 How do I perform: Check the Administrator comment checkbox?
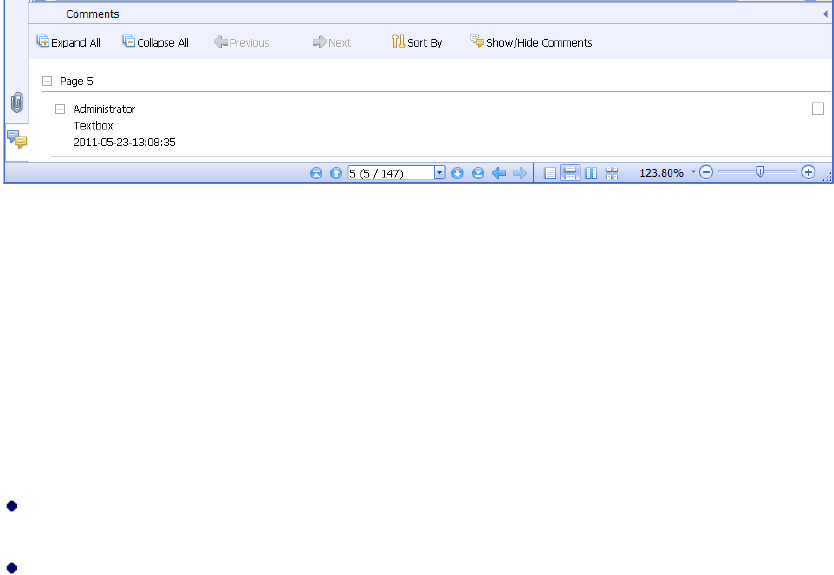pos(818,109)
